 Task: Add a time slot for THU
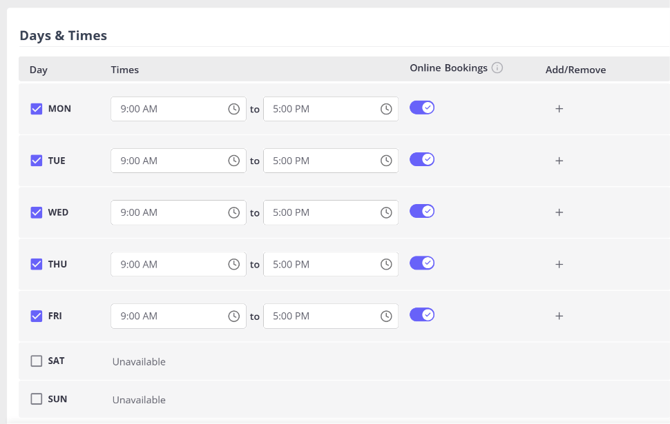tap(559, 264)
